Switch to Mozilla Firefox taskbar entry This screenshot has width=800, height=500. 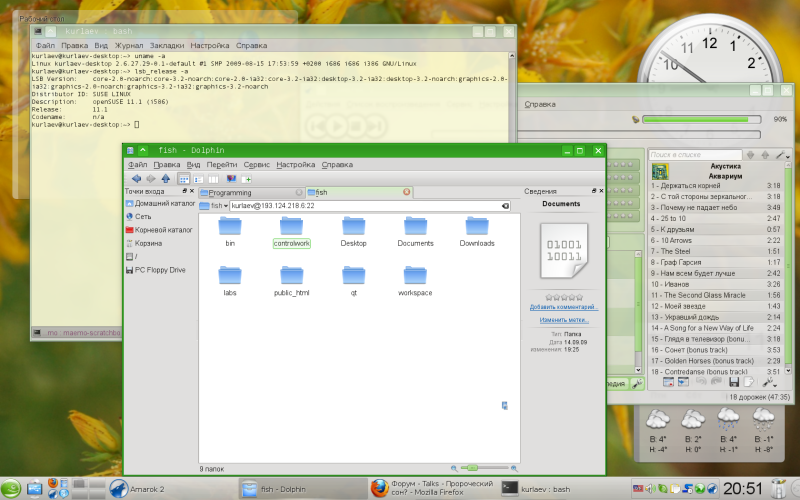click(432, 488)
